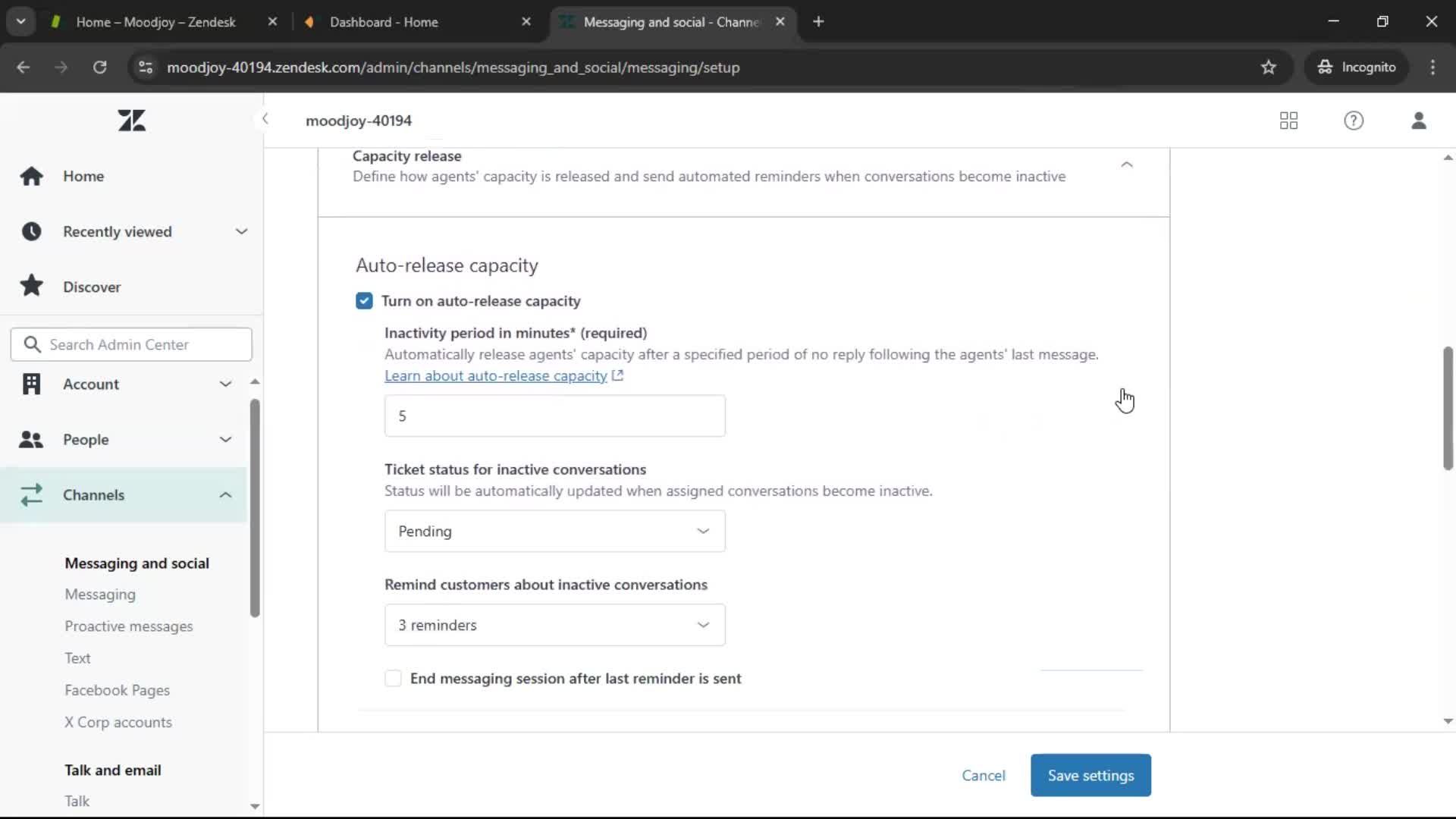Click the People group icon
1456x819 pixels.
(31, 439)
